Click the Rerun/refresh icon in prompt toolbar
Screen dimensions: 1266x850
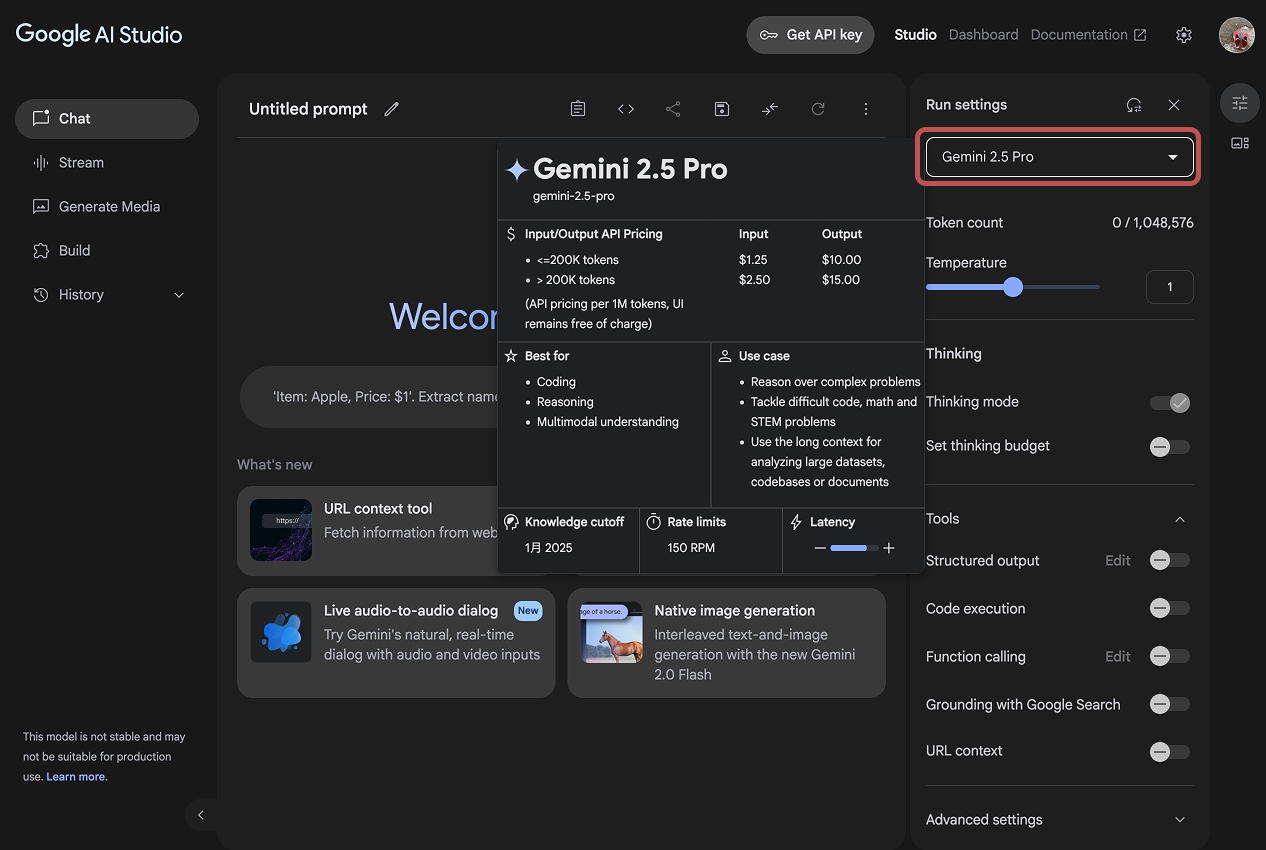[818, 109]
